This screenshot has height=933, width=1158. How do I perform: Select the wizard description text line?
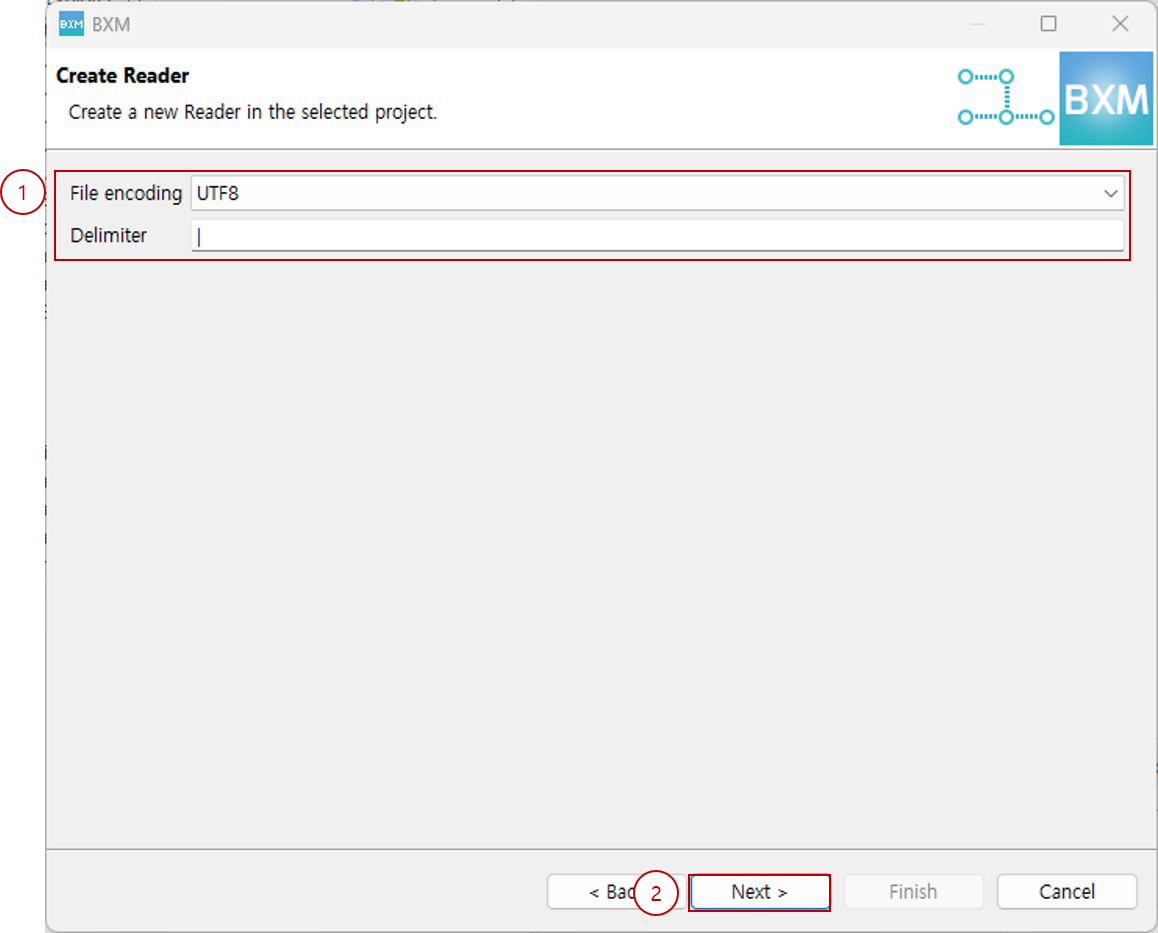point(252,112)
